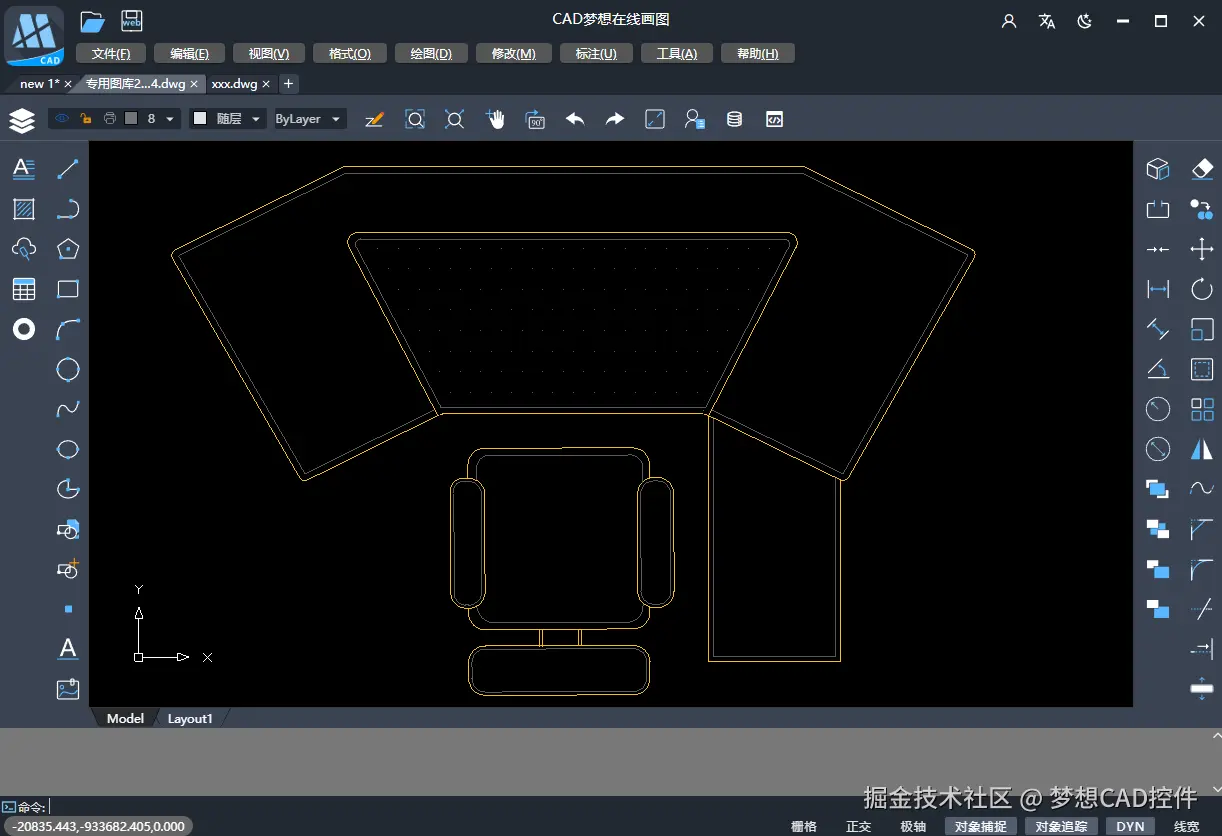Switch to the xxx.dwg tab
The height and width of the screenshot is (836, 1222).
coord(234,84)
